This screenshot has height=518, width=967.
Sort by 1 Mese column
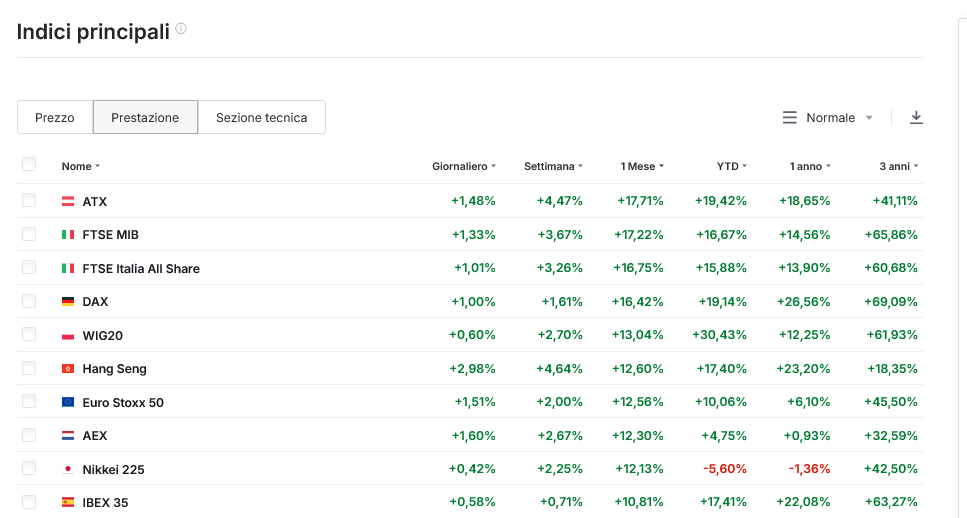(x=642, y=166)
